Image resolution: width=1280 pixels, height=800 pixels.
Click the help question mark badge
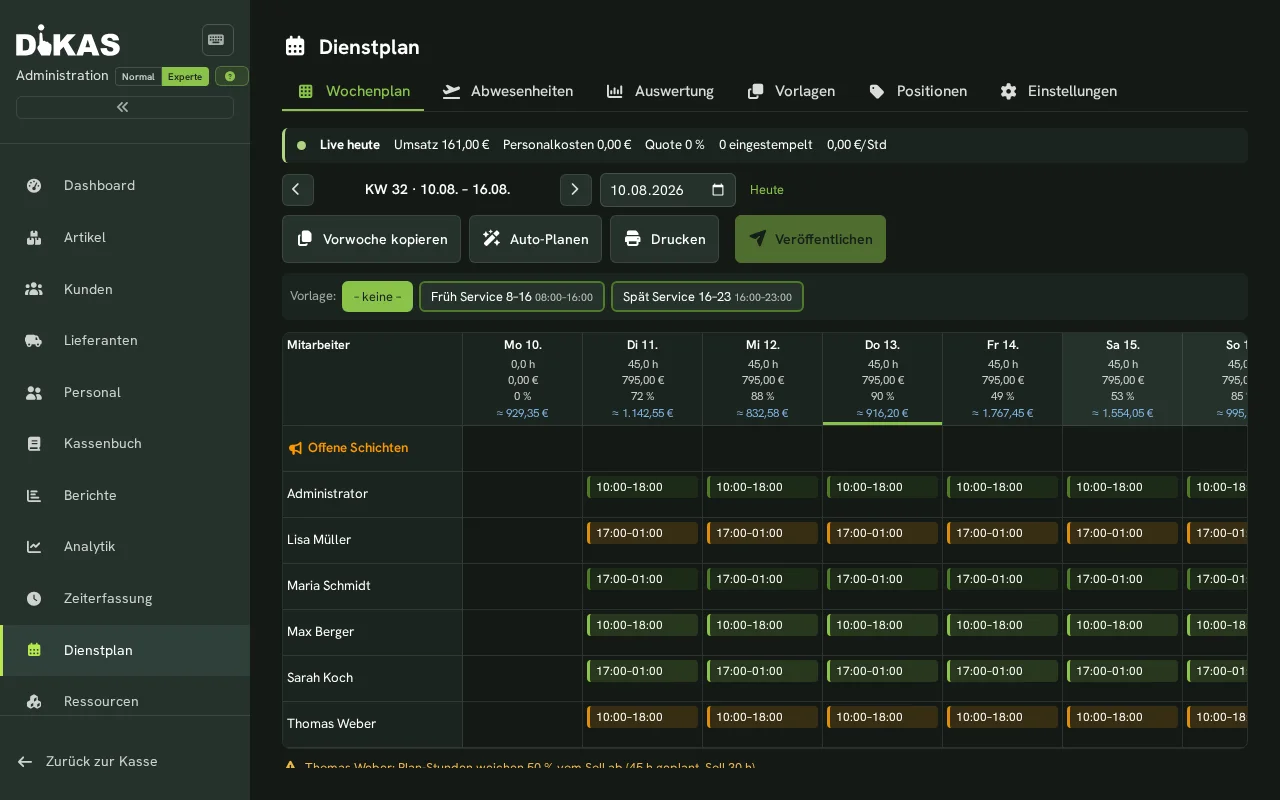231,76
